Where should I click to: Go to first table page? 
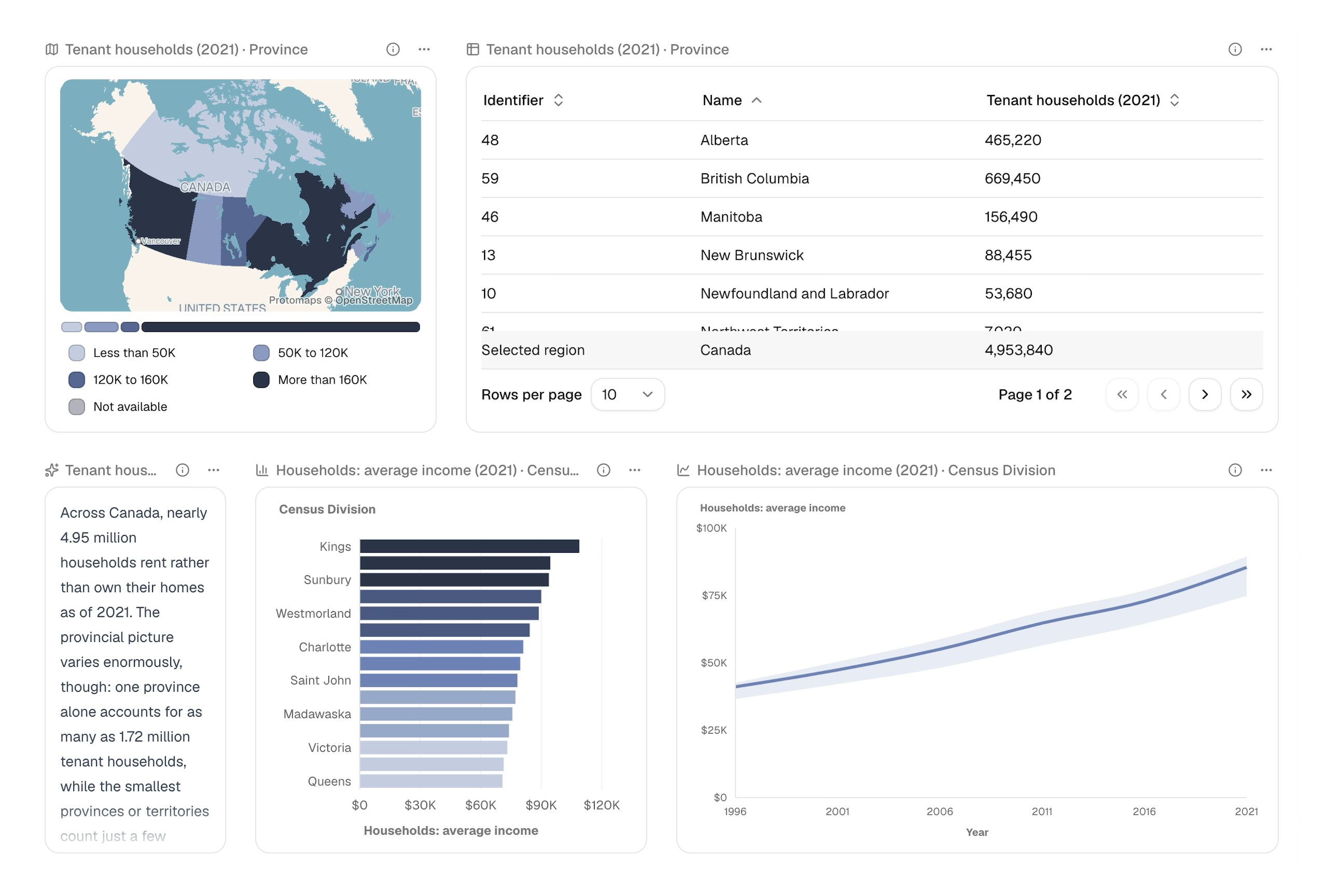[1122, 395]
